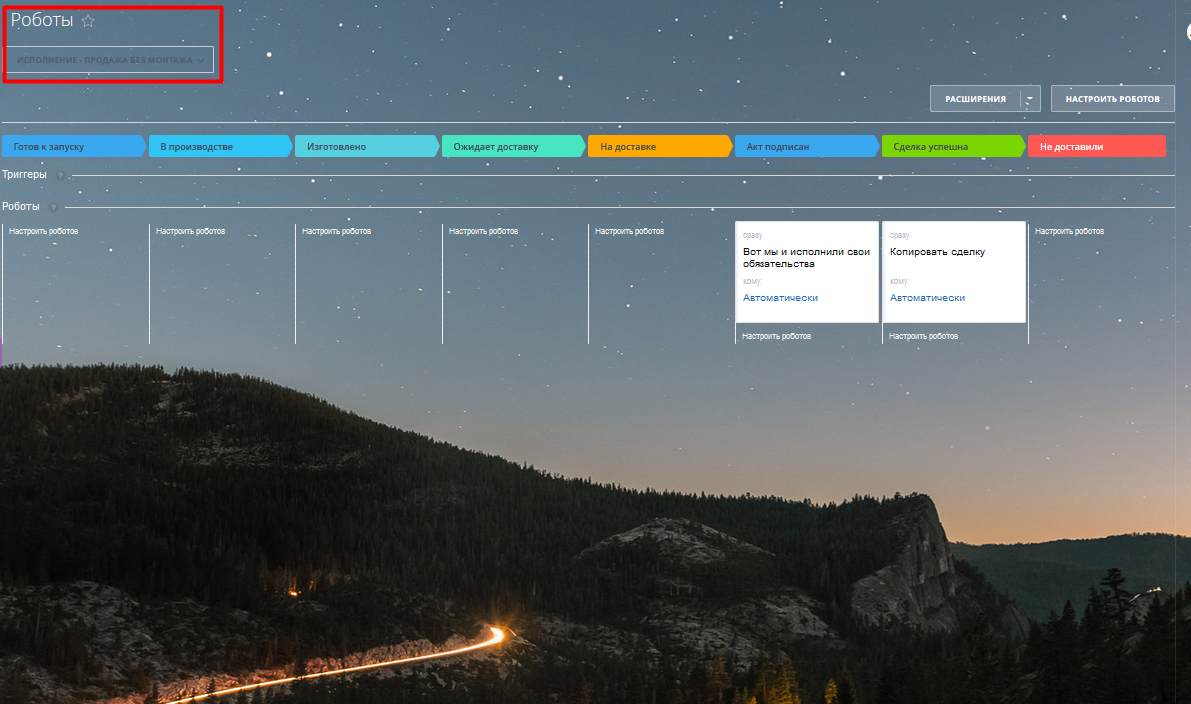The height and width of the screenshot is (704, 1191).
Task: Open the Исполнение - Продажа без монтажа dropdown
Action: 110,60
